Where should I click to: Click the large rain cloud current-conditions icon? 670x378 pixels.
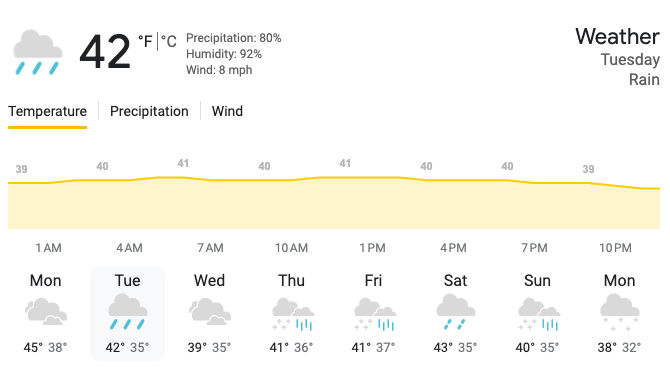point(38,52)
